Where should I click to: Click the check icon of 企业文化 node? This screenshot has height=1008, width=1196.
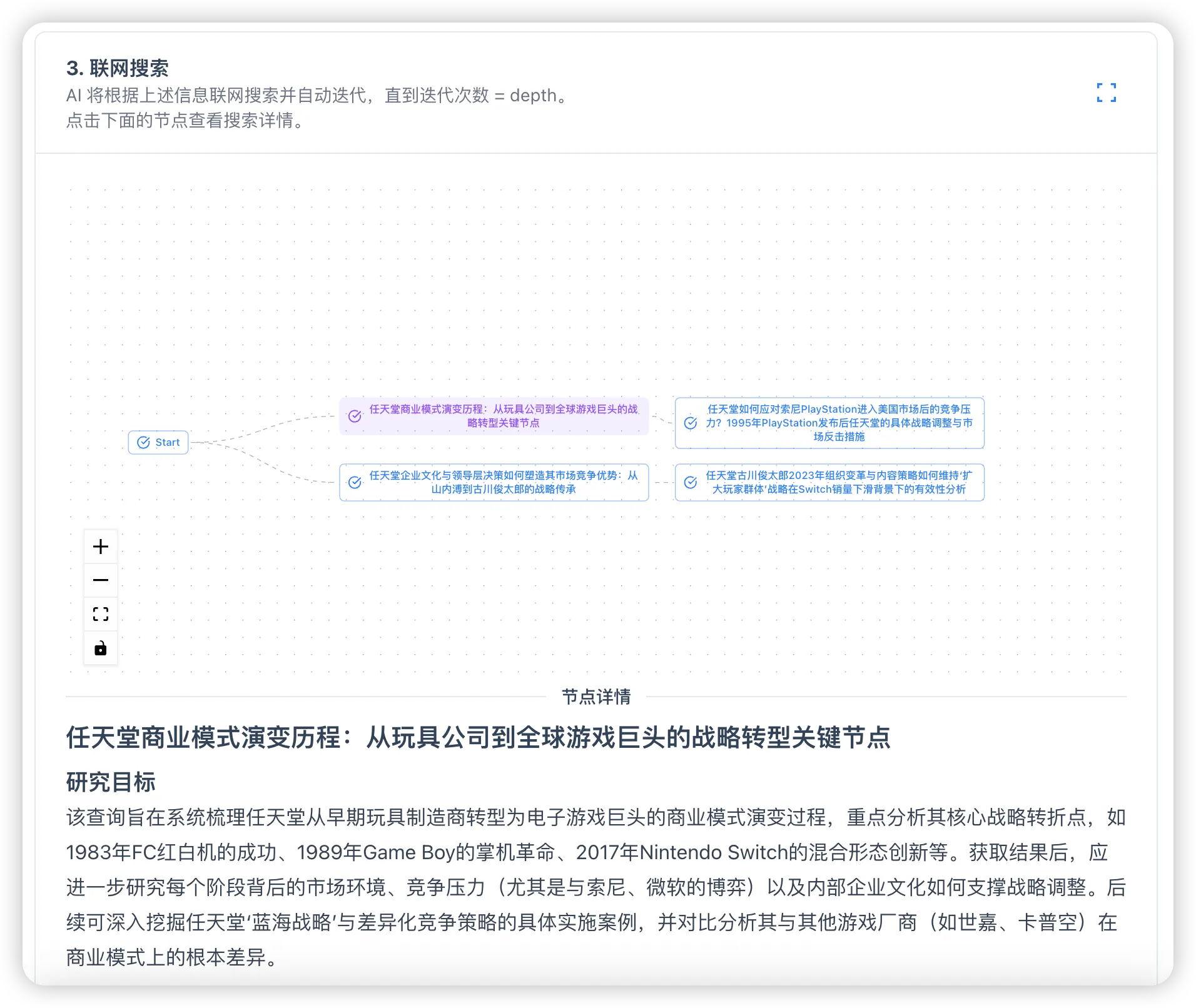[355, 482]
